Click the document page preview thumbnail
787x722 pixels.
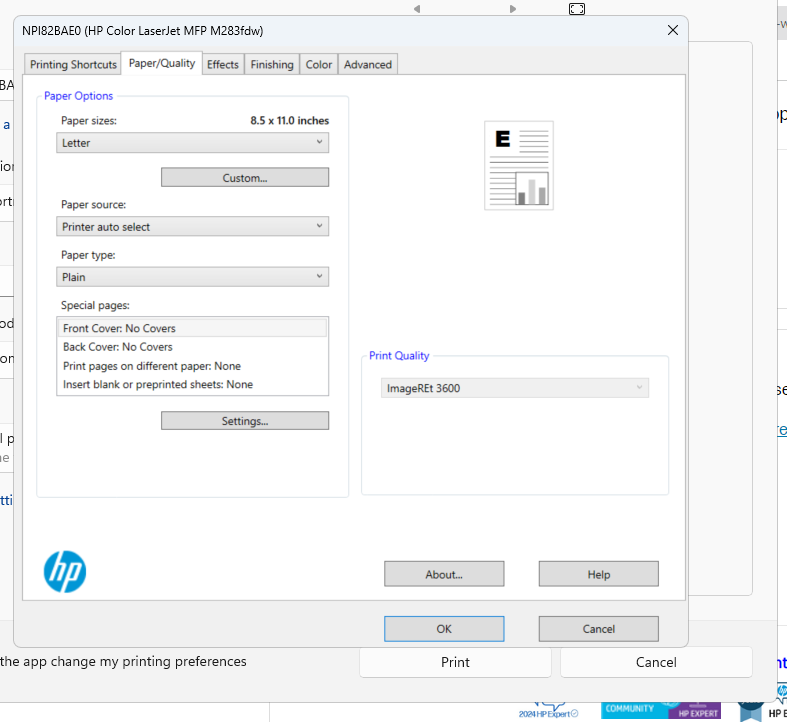pyautogui.click(x=519, y=165)
